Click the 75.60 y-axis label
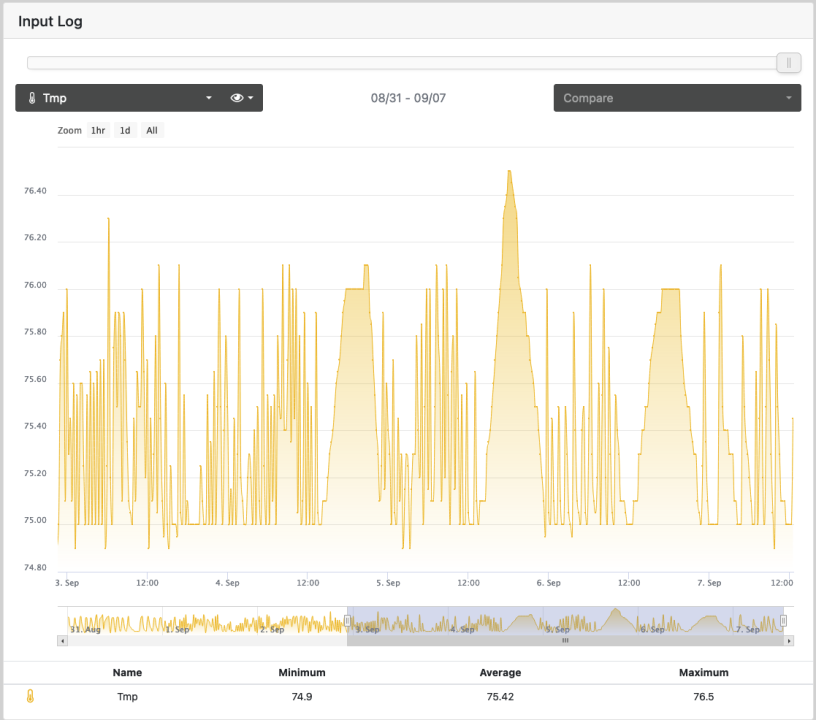 click(35, 379)
